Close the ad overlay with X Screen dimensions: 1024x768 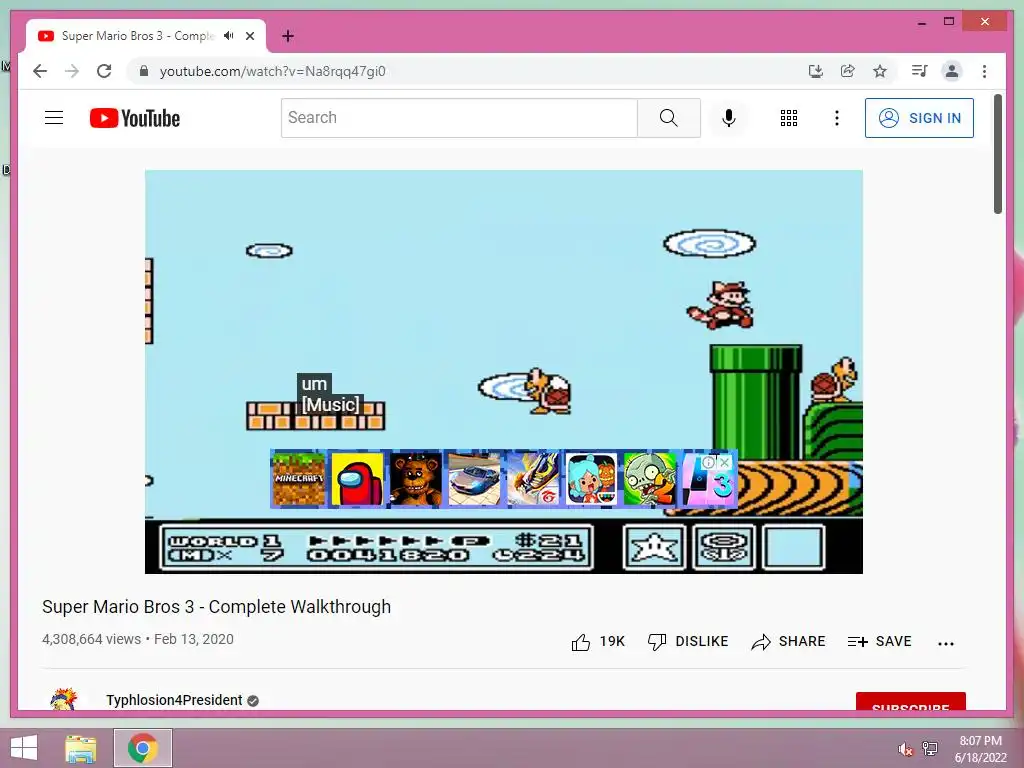724,462
